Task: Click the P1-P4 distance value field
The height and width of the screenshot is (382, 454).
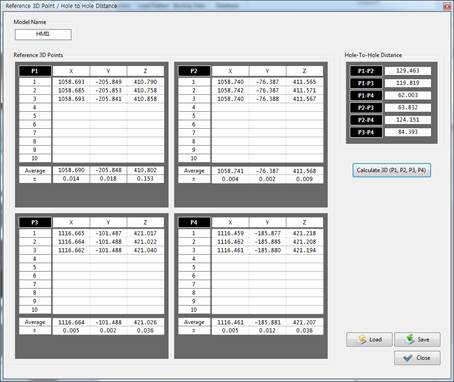Action: (x=408, y=95)
